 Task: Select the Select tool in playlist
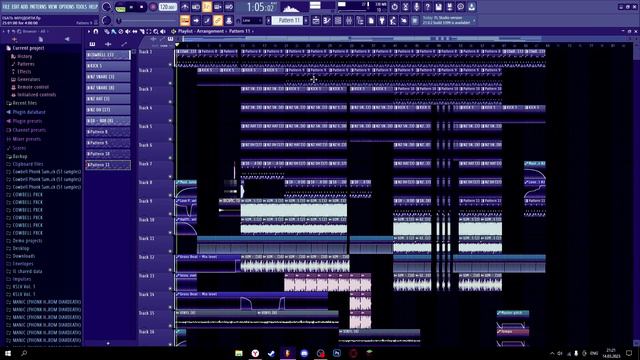pos(149,31)
